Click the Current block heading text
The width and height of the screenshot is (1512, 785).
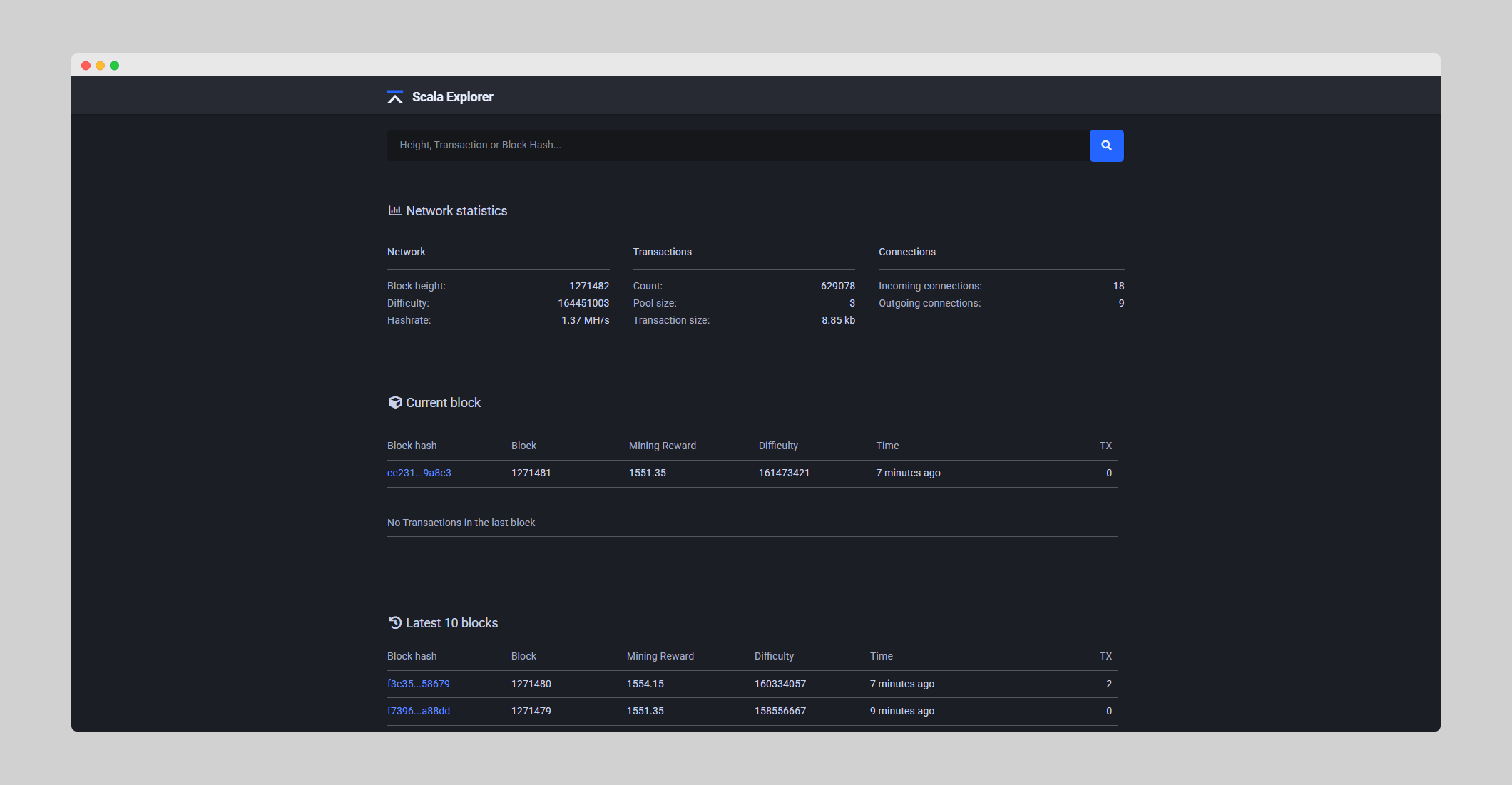pyautogui.click(x=443, y=403)
